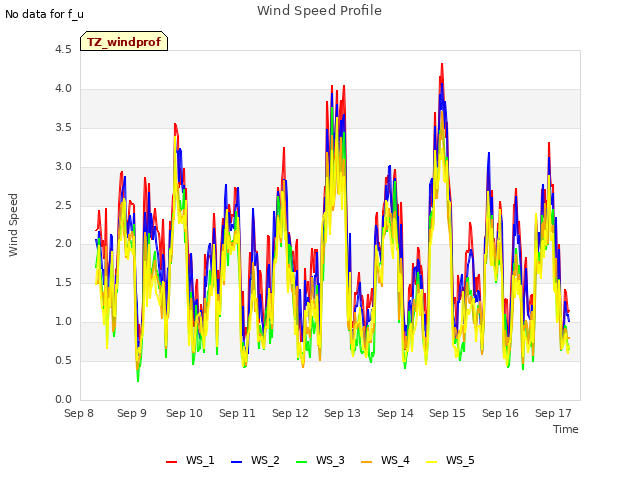Click the Wind Speed y-axis label
This screenshot has height=480, width=640.
[13, 225]
